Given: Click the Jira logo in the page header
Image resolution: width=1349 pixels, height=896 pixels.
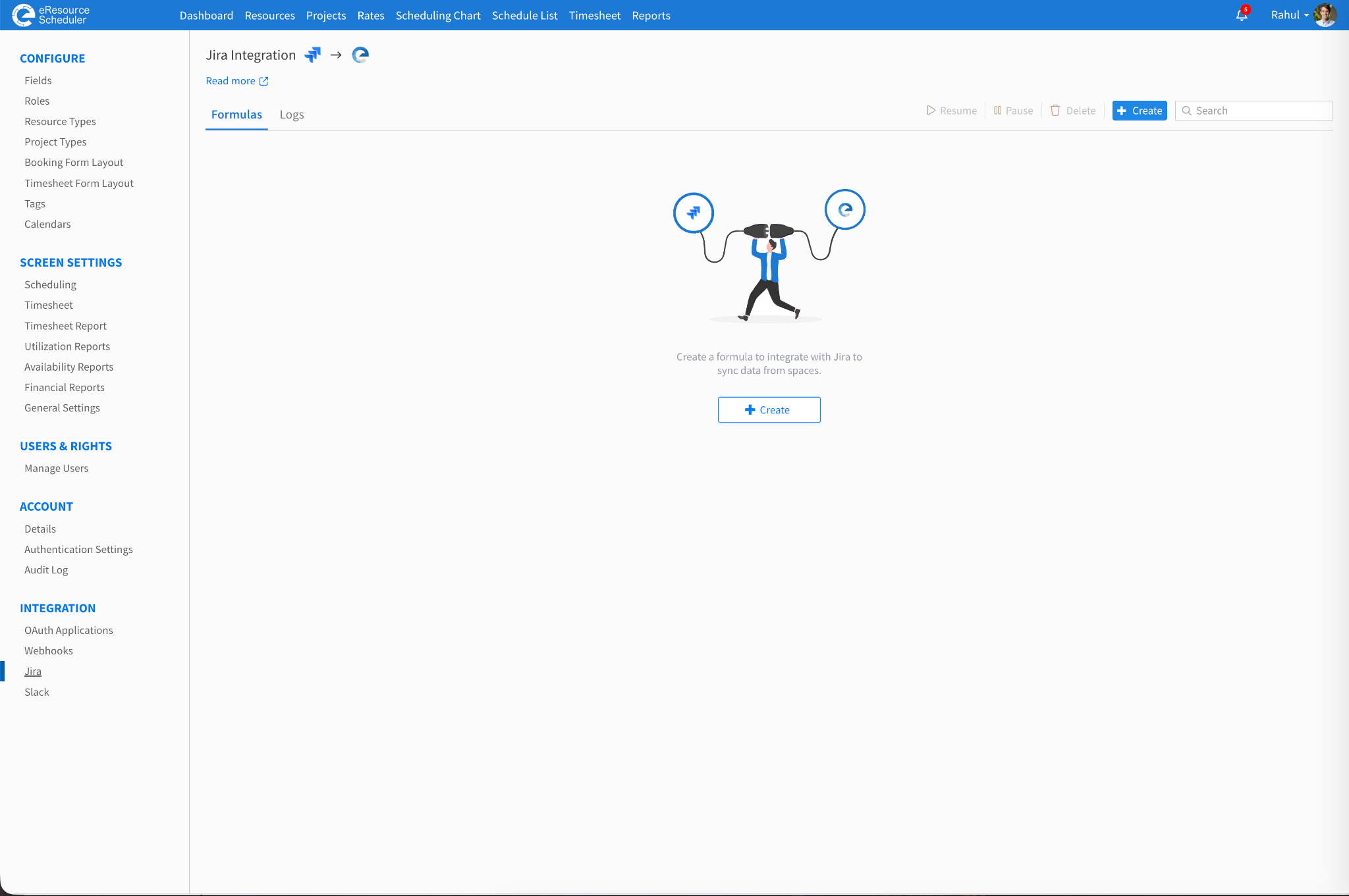Looking at the screenshot, I should [x=313, y=55].
